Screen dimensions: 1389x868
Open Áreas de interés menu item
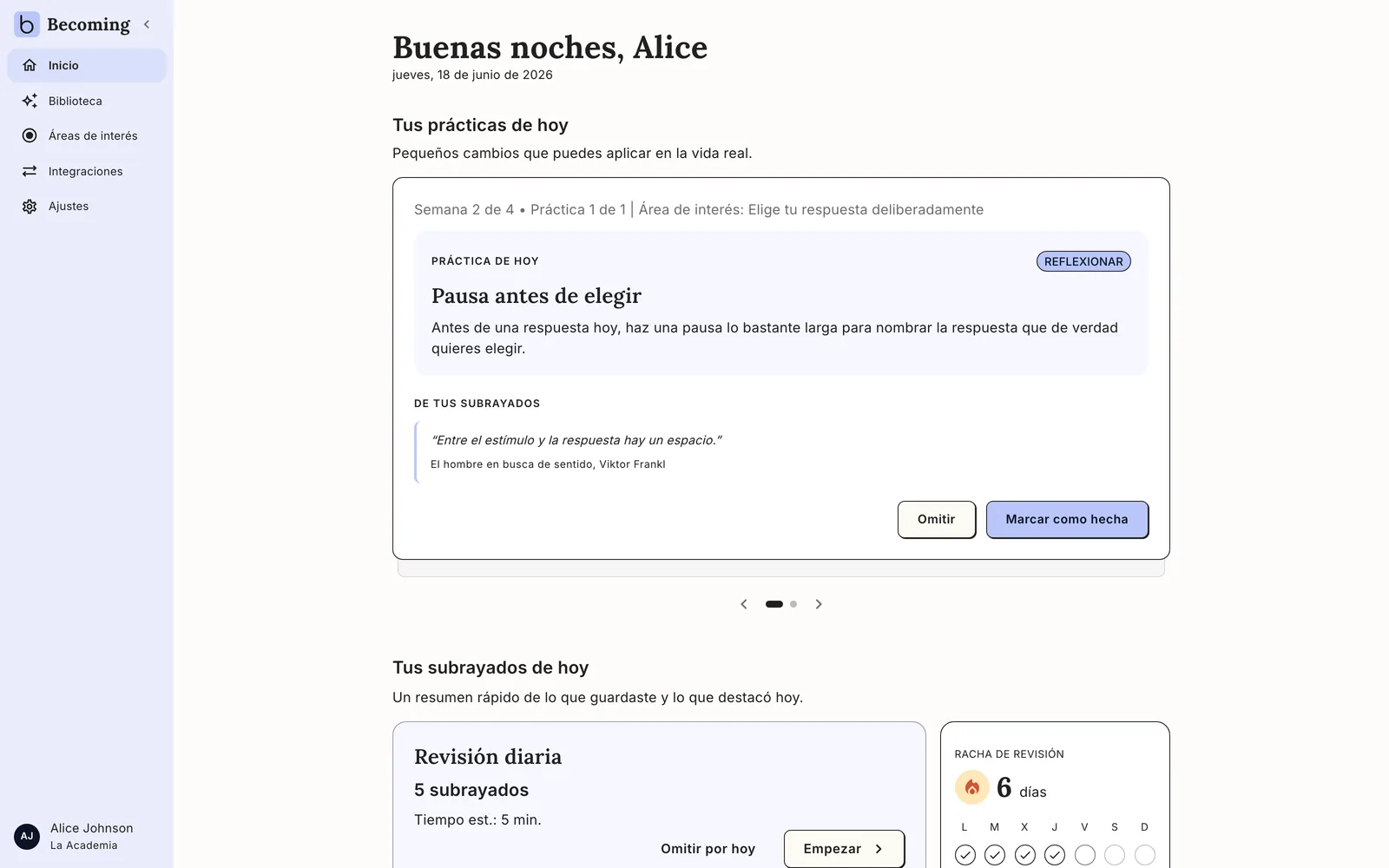(87, 135)
